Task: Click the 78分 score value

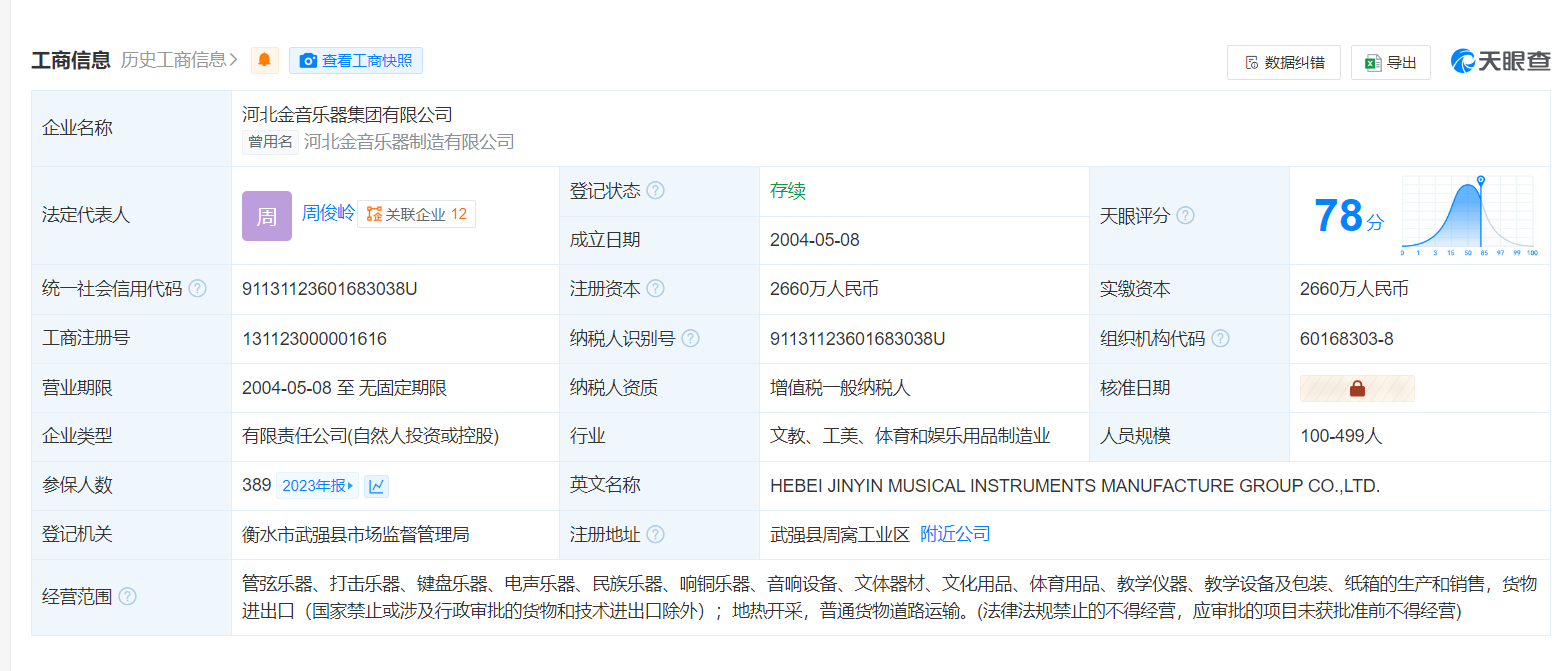Action: [x=1349, y=215]
